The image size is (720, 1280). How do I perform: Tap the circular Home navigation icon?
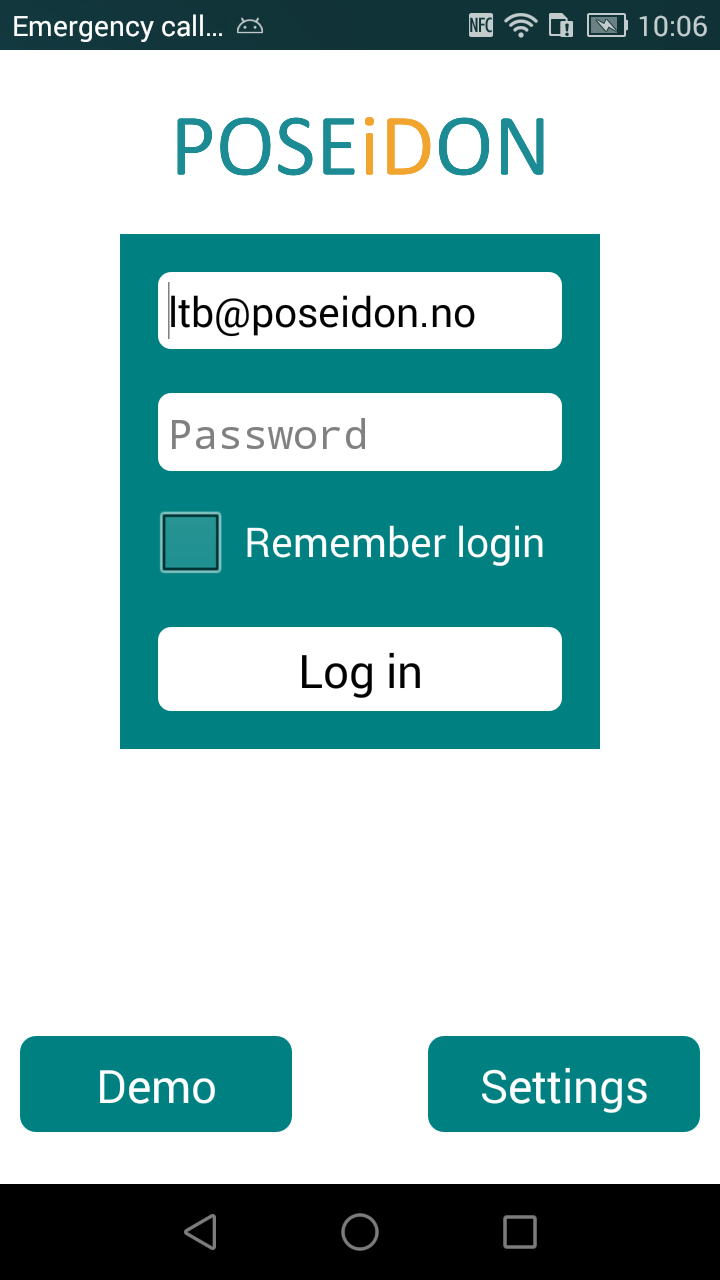pos(360,1232)
